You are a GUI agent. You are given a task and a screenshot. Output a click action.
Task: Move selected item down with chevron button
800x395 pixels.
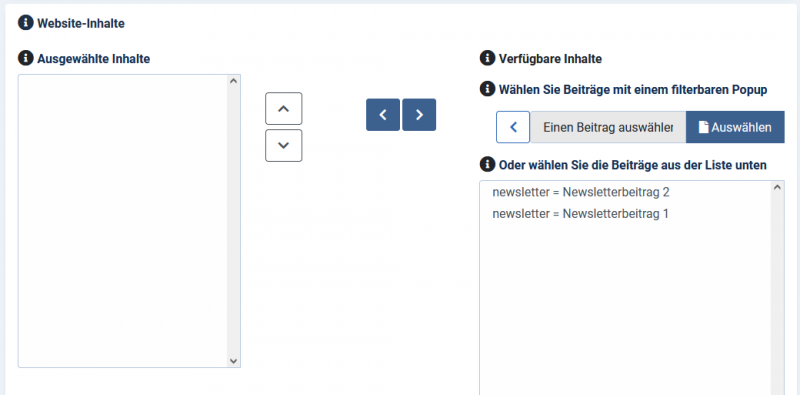point(284,145)
